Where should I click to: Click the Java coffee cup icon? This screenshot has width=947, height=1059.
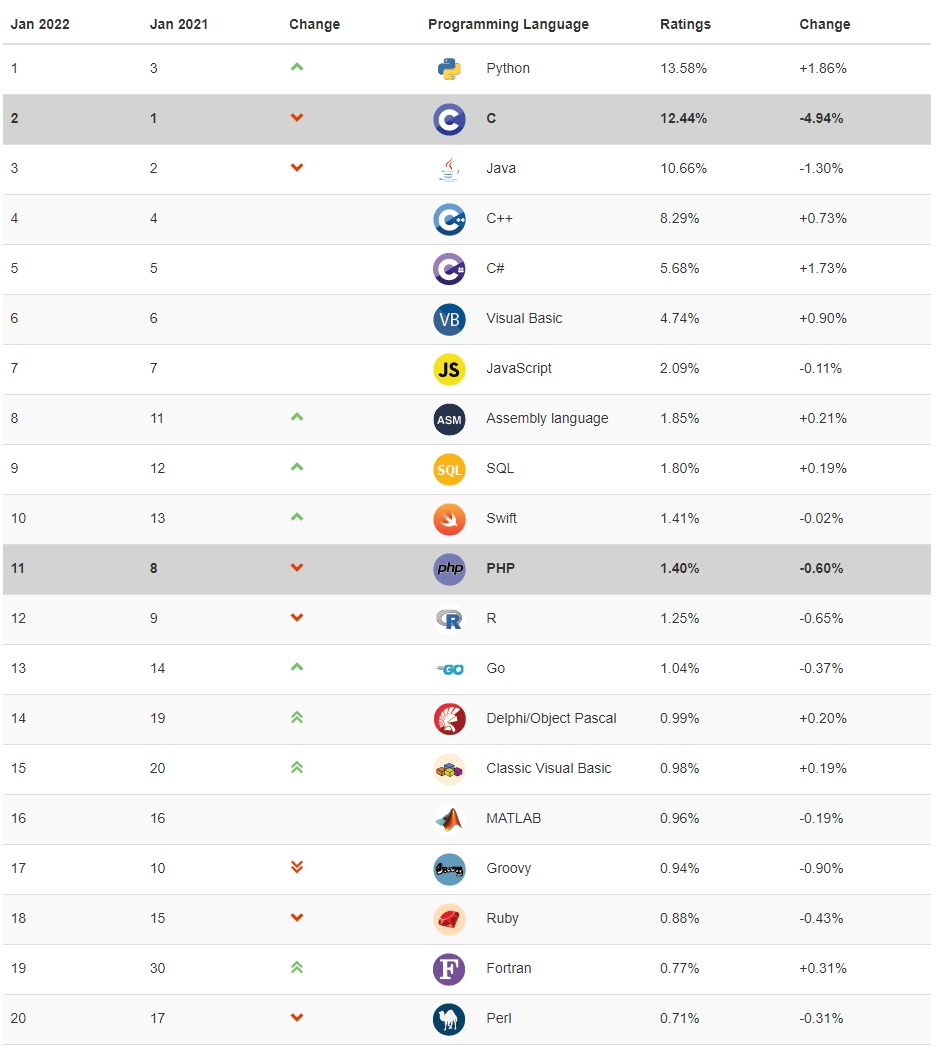pos(449,169)
